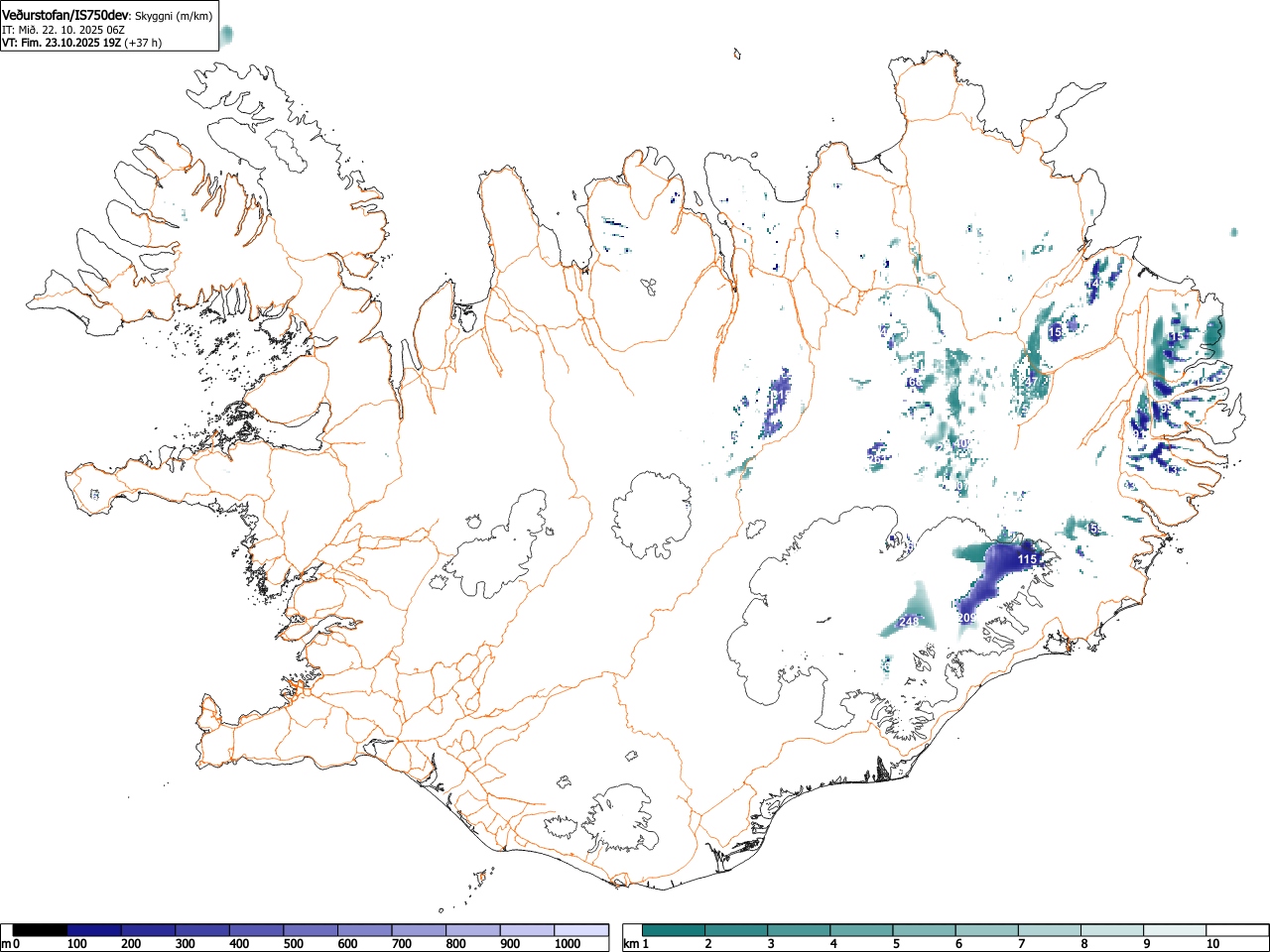This screenshot has width=1270, height=952.
Task: Select the 'Skyggni (m/km)' parameter label
Action: (174, 17)
